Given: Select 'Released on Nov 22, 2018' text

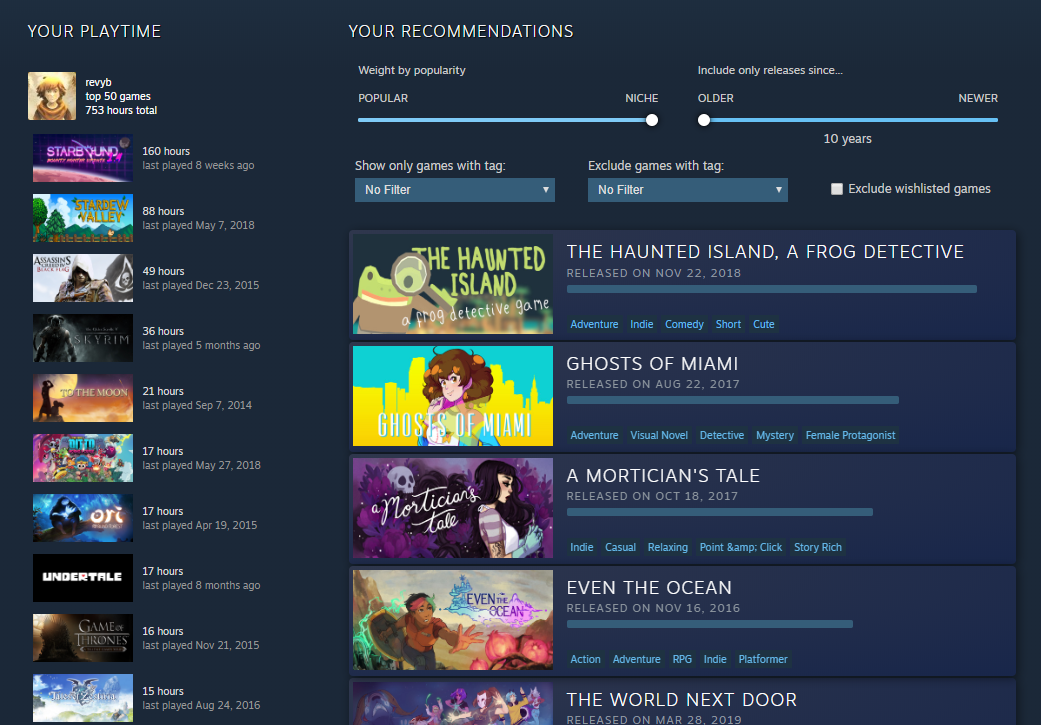Looking at the screenshot, I should [653, 273].
